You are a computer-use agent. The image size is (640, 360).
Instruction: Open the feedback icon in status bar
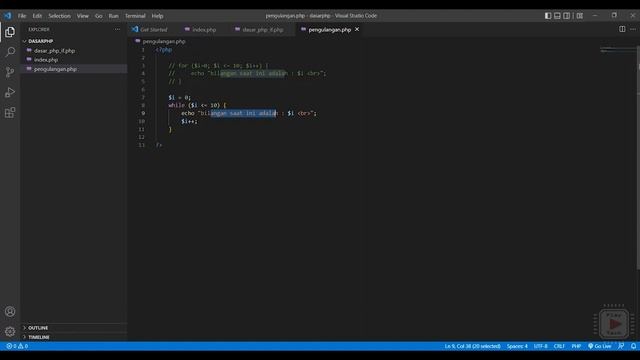(x=621, y=346)
